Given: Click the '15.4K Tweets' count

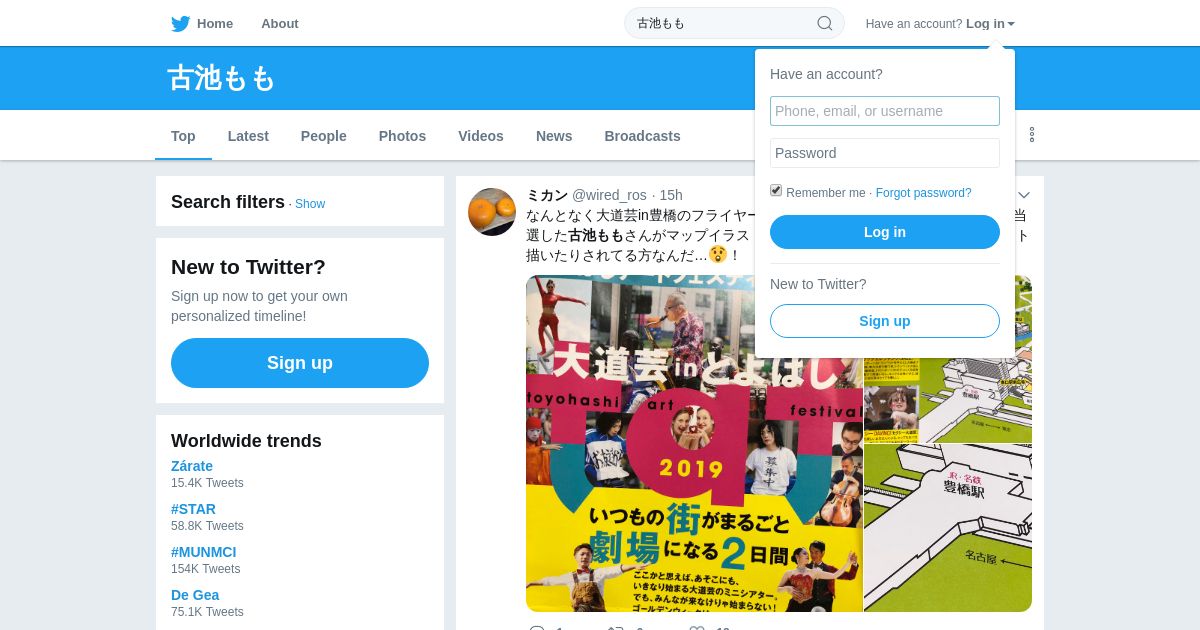Looking at the screenshot, I should (207, 483).
